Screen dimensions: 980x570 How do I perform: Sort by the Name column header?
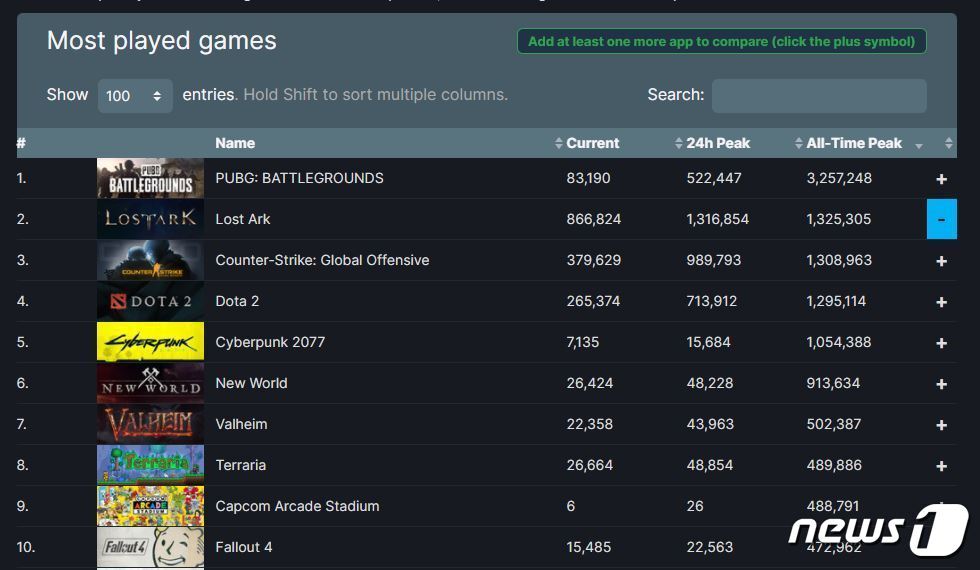235,143
